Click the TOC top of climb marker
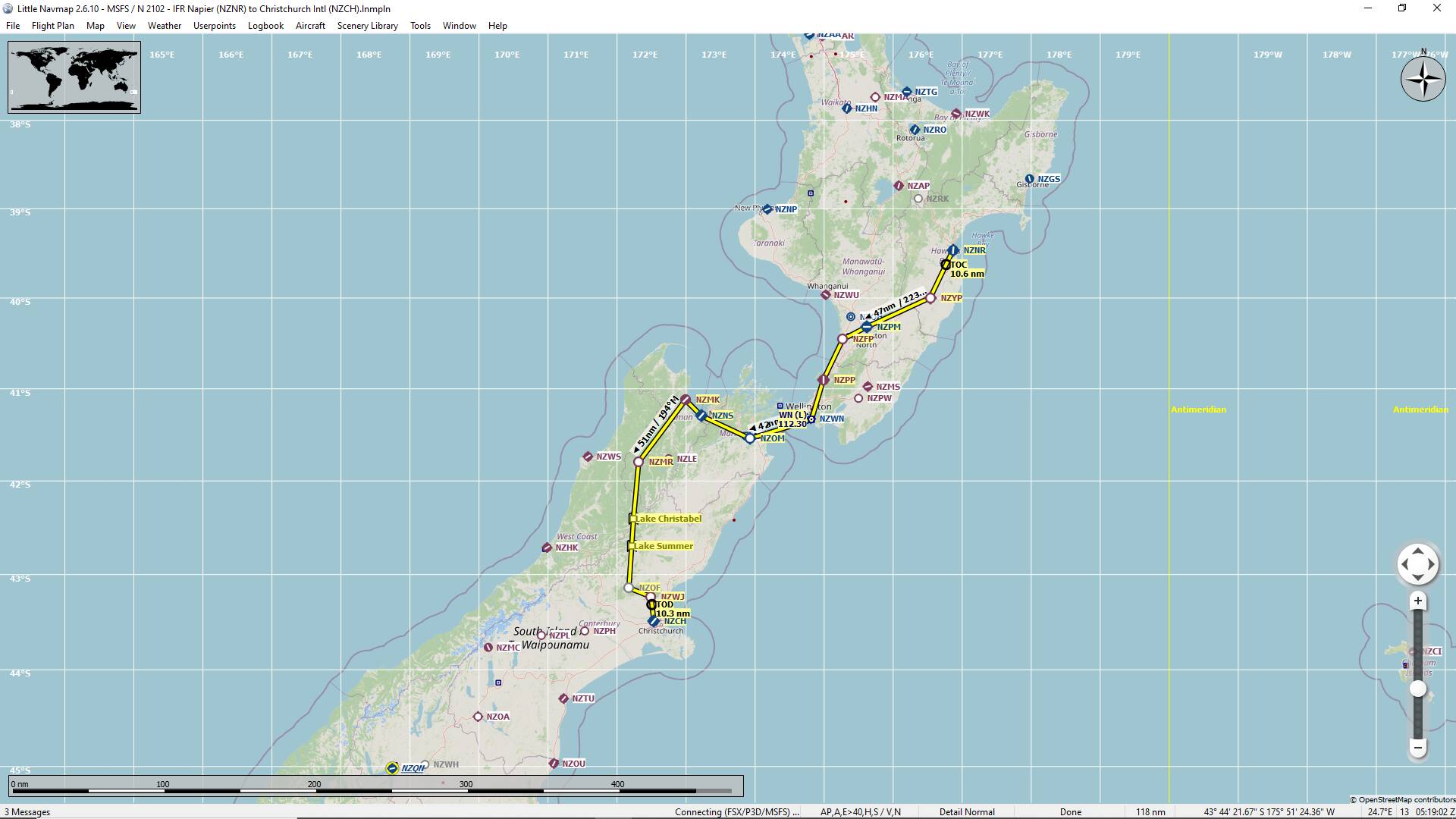The width and height of the screenshot is (1456, 819). coord(946,265)
